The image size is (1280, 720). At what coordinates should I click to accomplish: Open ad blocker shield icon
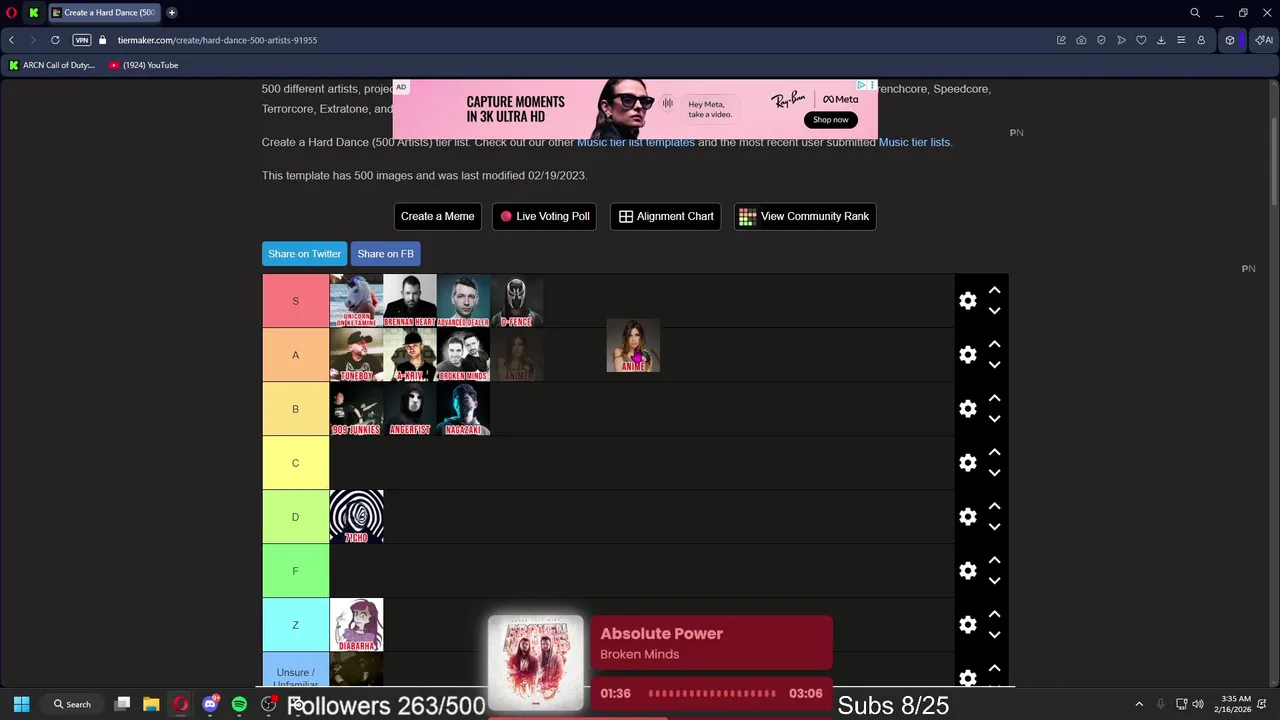(1101, 40)
